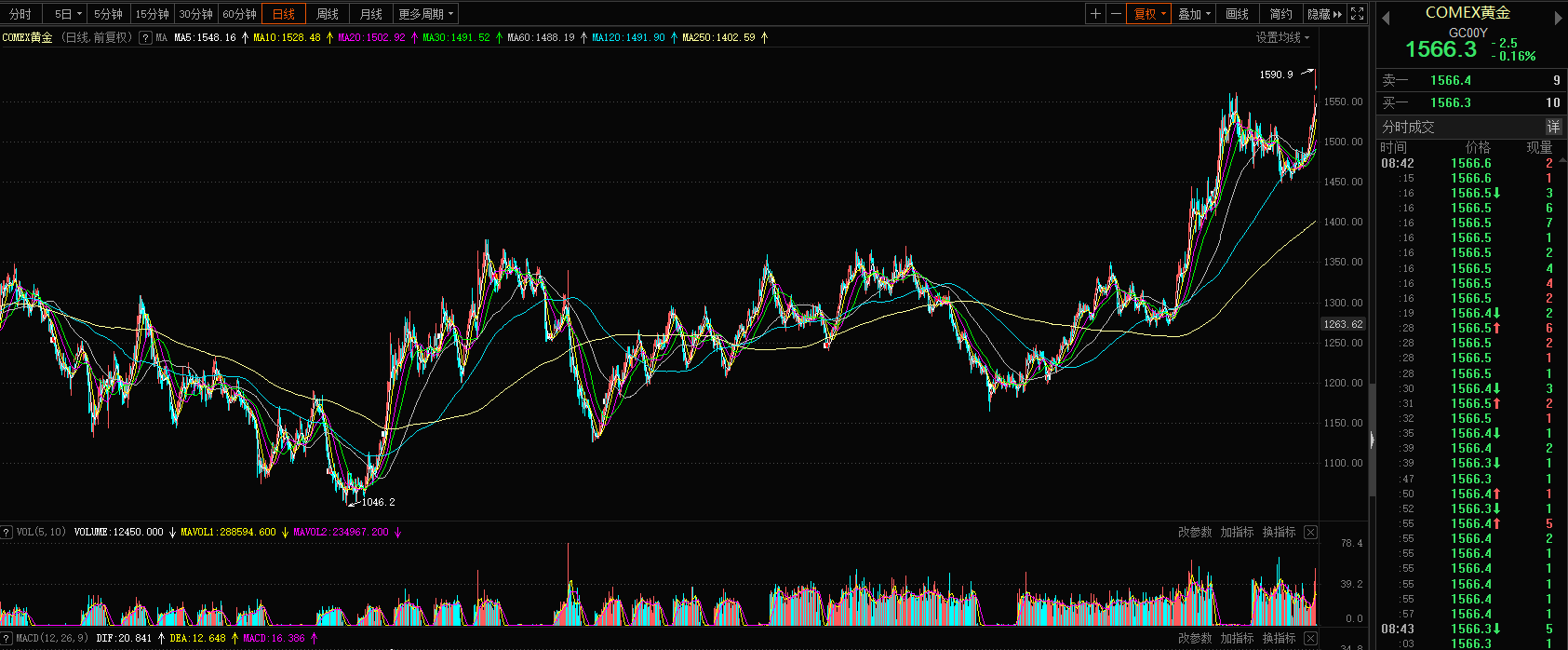This screenshot has width=1568, height=650.
Task: Open the 5日 dropdown
Action: [x=68, y=14]
